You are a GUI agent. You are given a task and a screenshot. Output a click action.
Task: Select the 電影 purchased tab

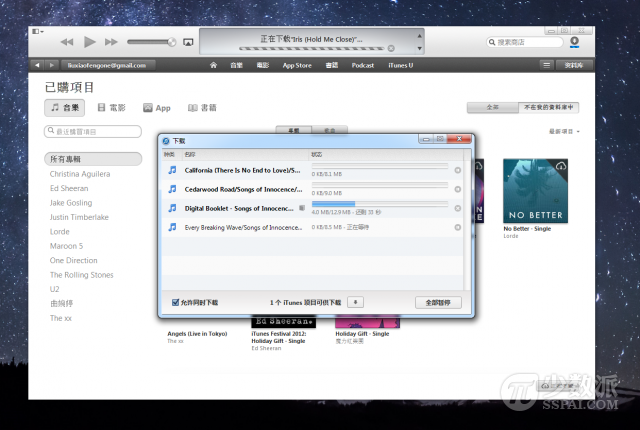click(x=111, y=108)
